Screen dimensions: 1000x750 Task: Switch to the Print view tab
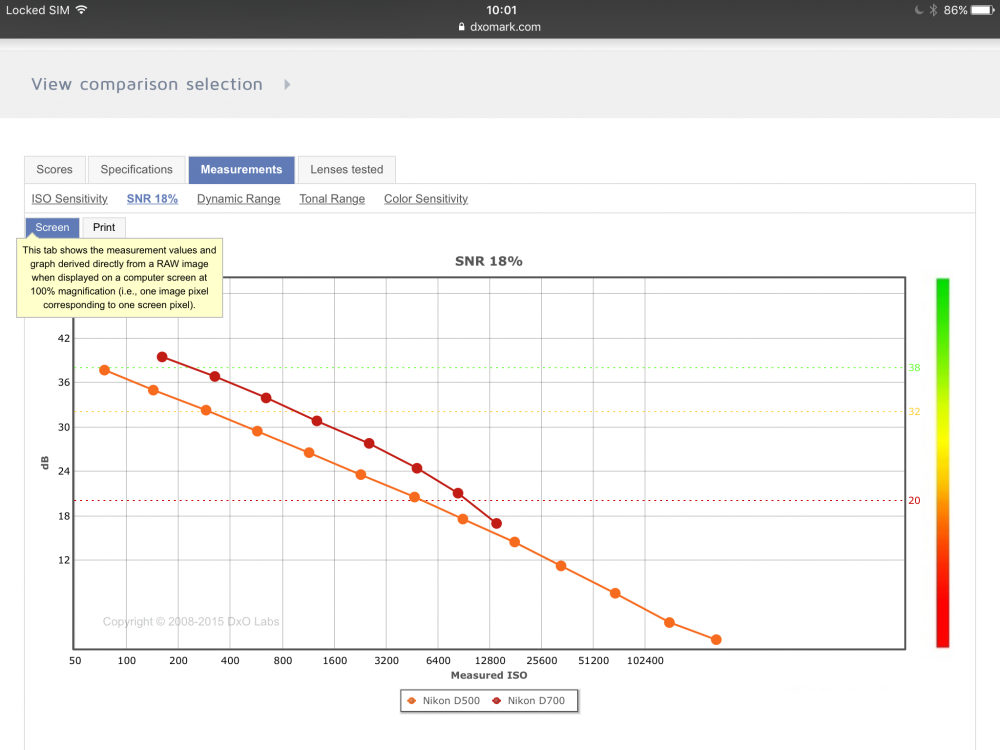pos(104,227)
